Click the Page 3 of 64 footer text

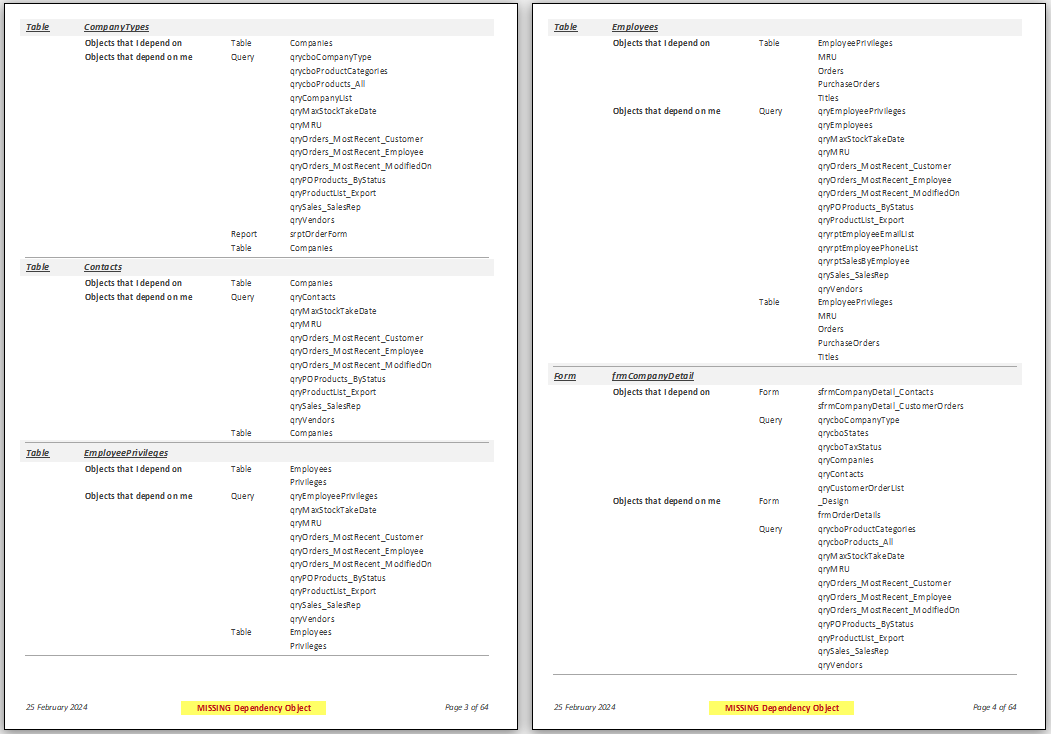[467, 707]
